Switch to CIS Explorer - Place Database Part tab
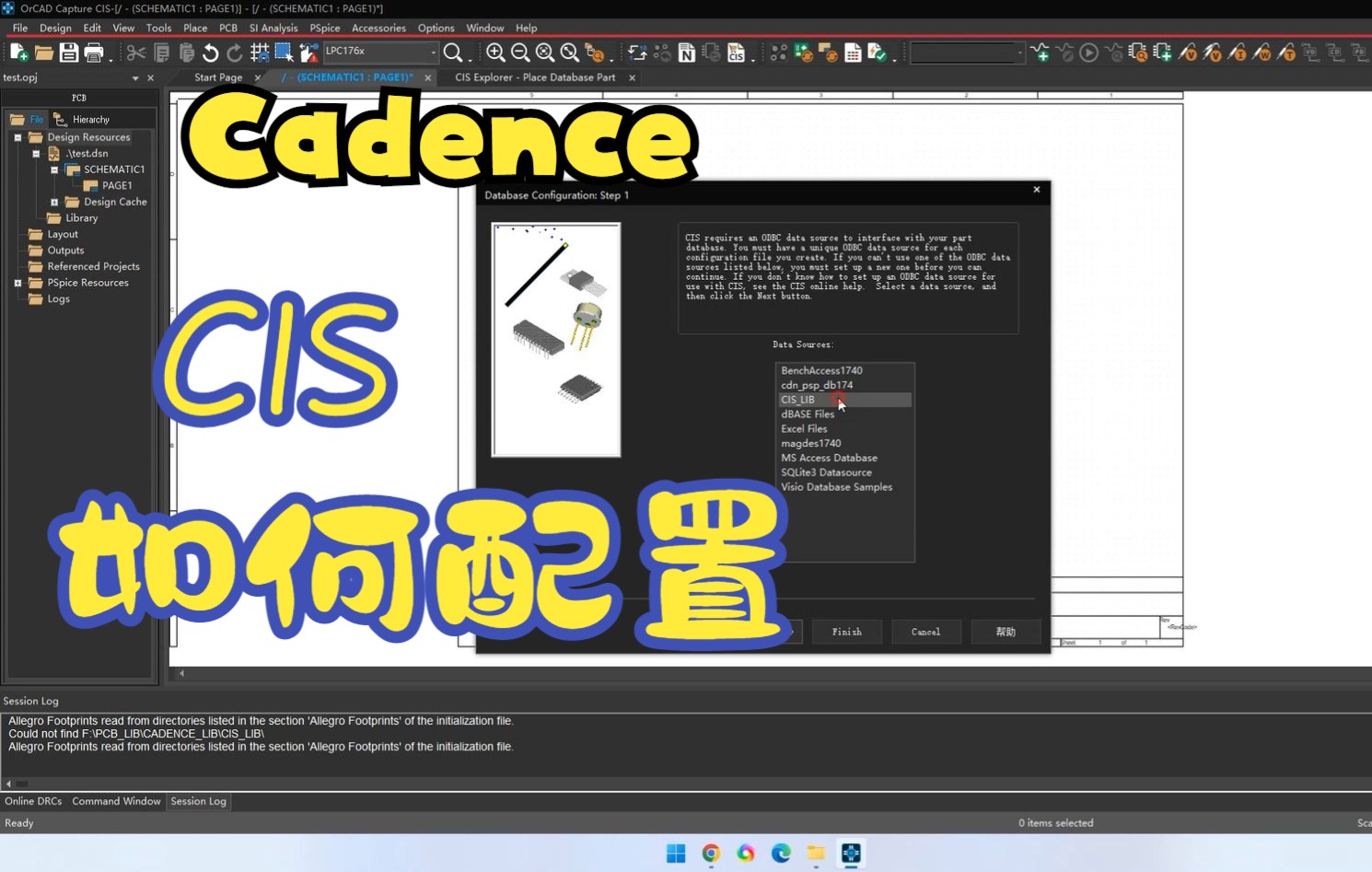Viewport: 1372px width, 872px height. 535,77
